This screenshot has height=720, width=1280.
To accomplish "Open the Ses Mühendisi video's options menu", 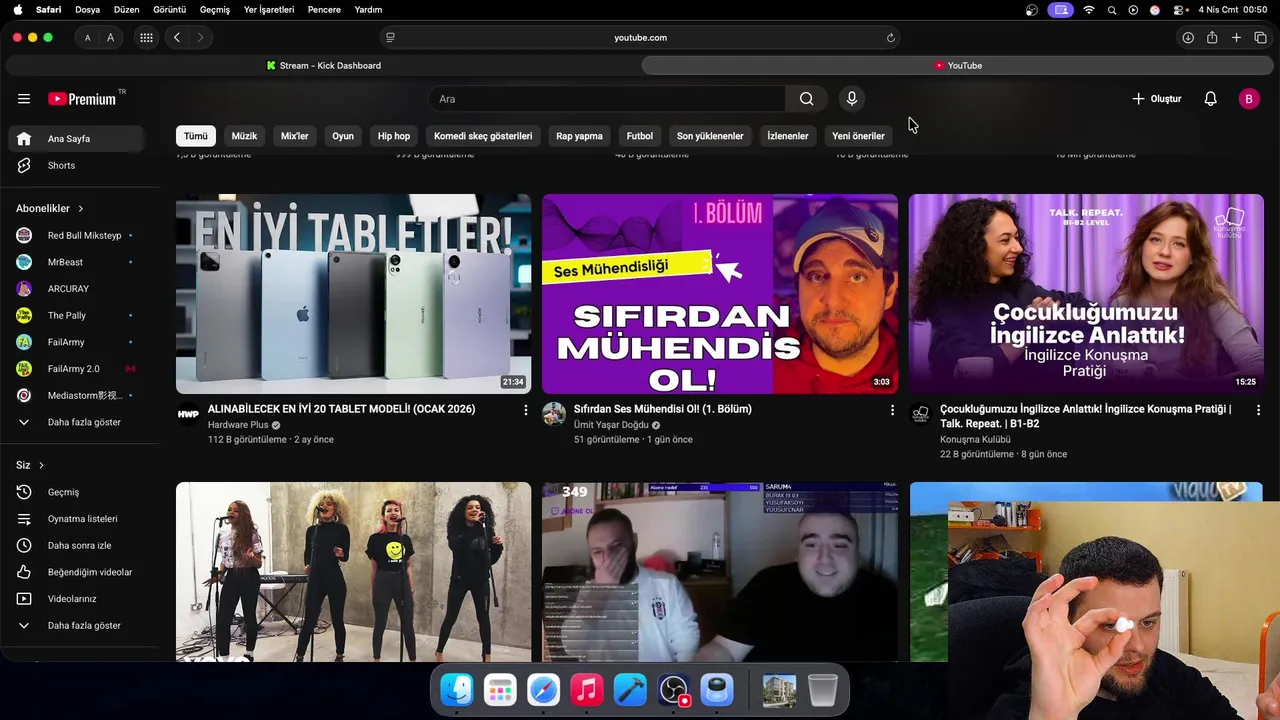I will 892,410.
